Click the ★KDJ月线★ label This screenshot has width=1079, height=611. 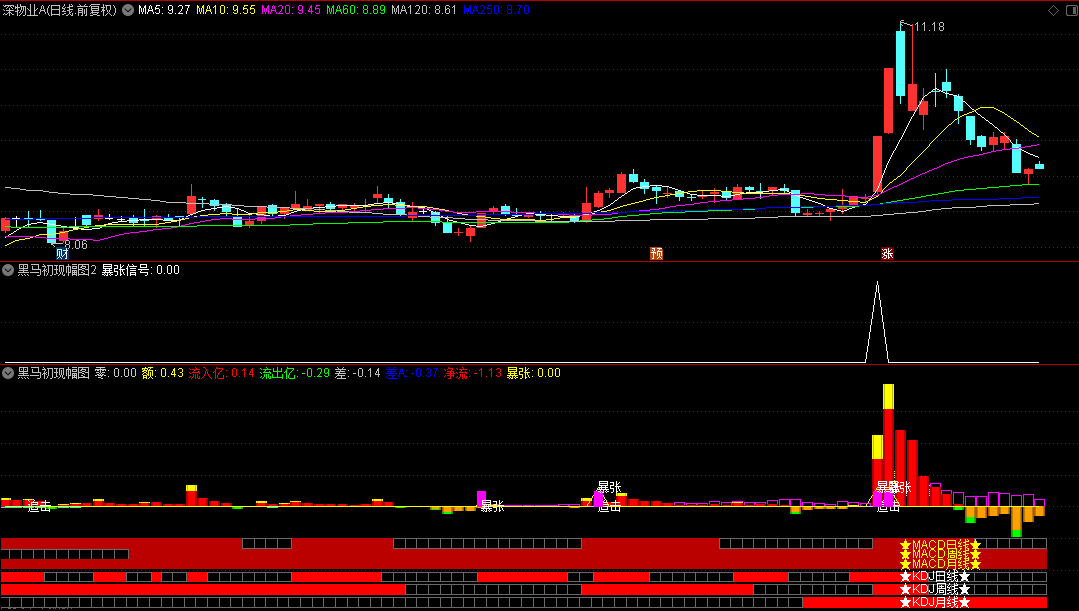(x=935, y=603)
